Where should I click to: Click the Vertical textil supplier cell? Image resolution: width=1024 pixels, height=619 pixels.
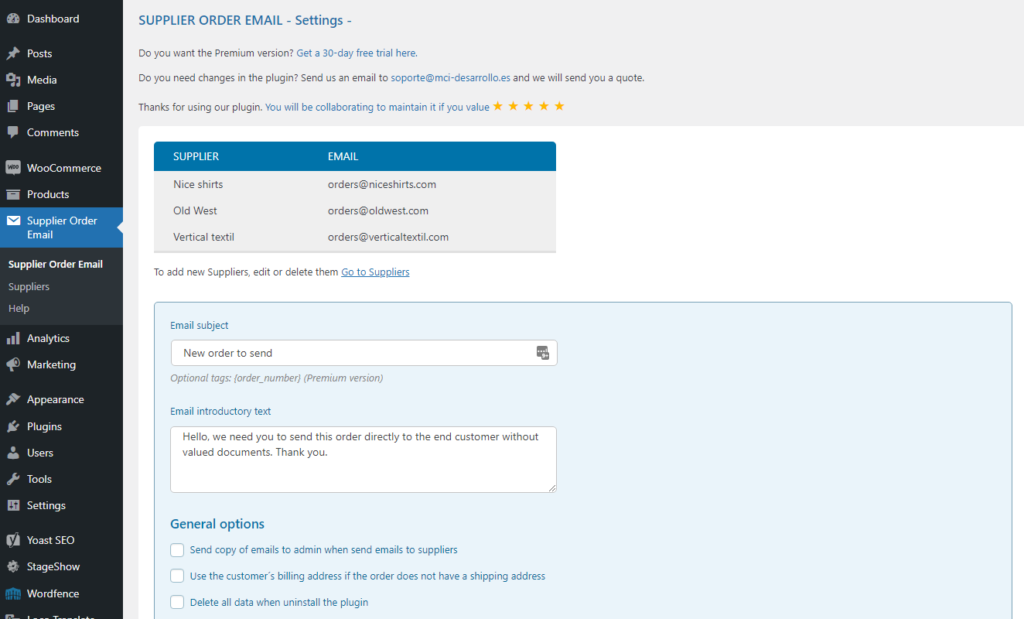203,237
